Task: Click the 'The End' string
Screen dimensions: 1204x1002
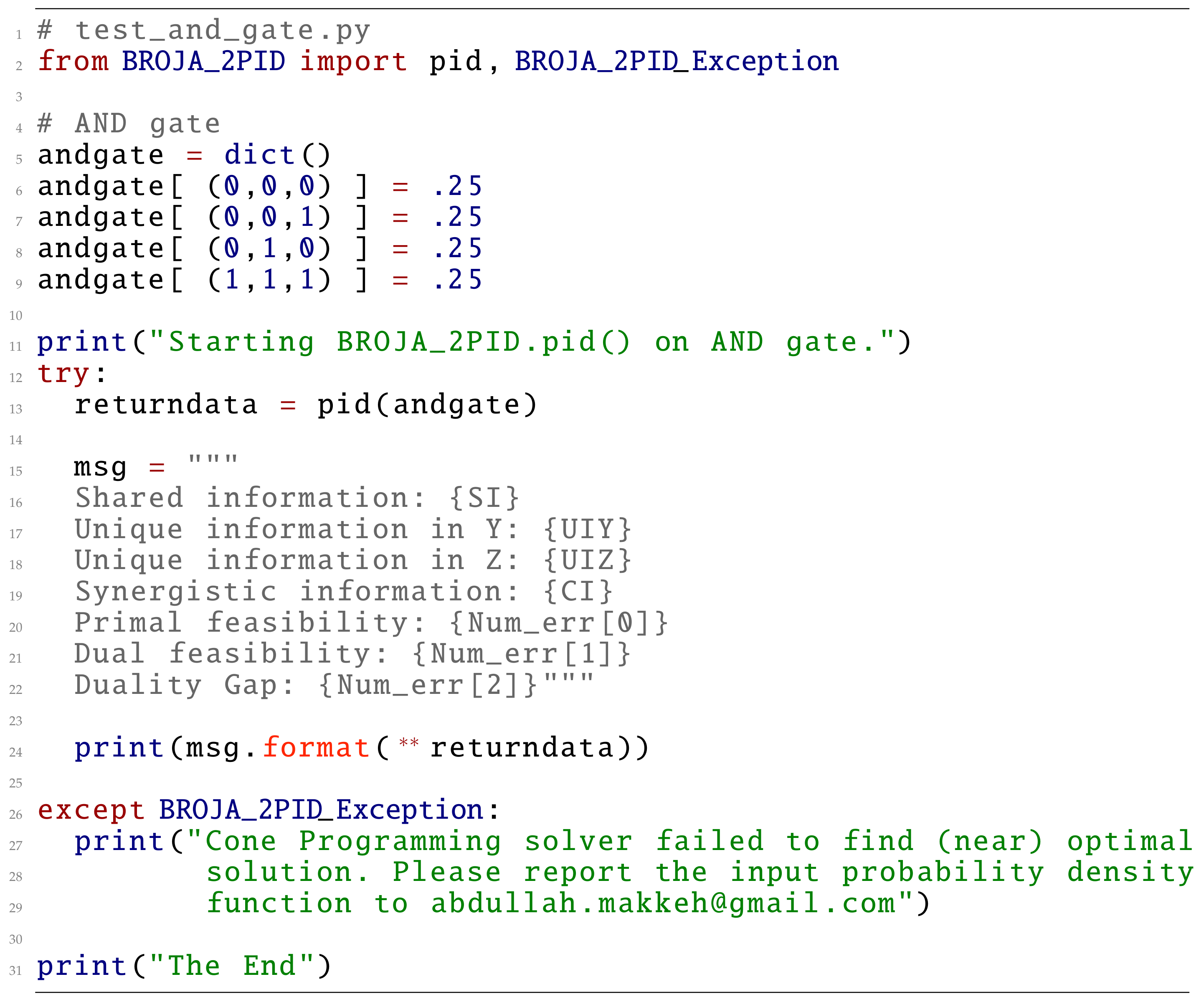Action: click(x=232, y=965)
